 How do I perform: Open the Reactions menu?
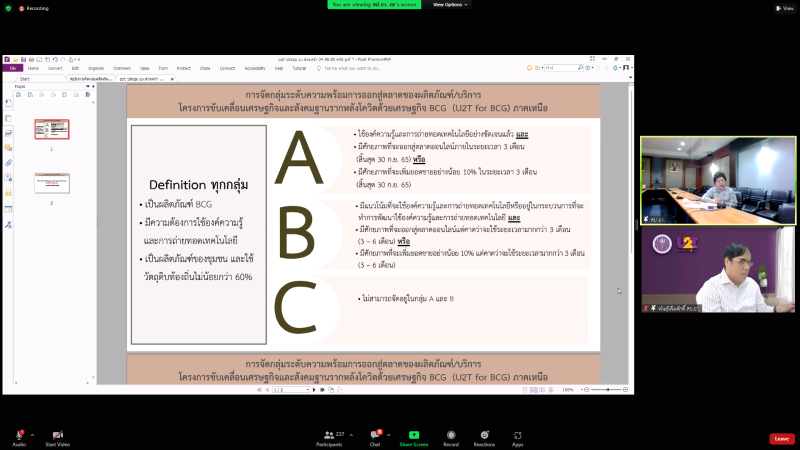(x=484, y=435)
